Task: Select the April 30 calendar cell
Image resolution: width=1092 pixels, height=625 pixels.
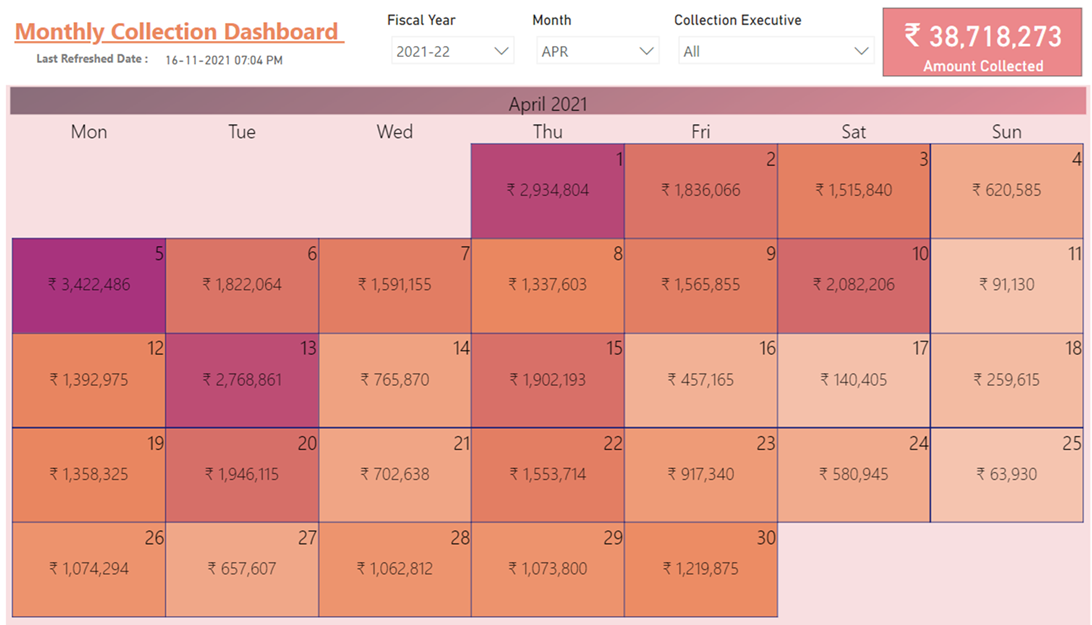Action: (700, 570)
